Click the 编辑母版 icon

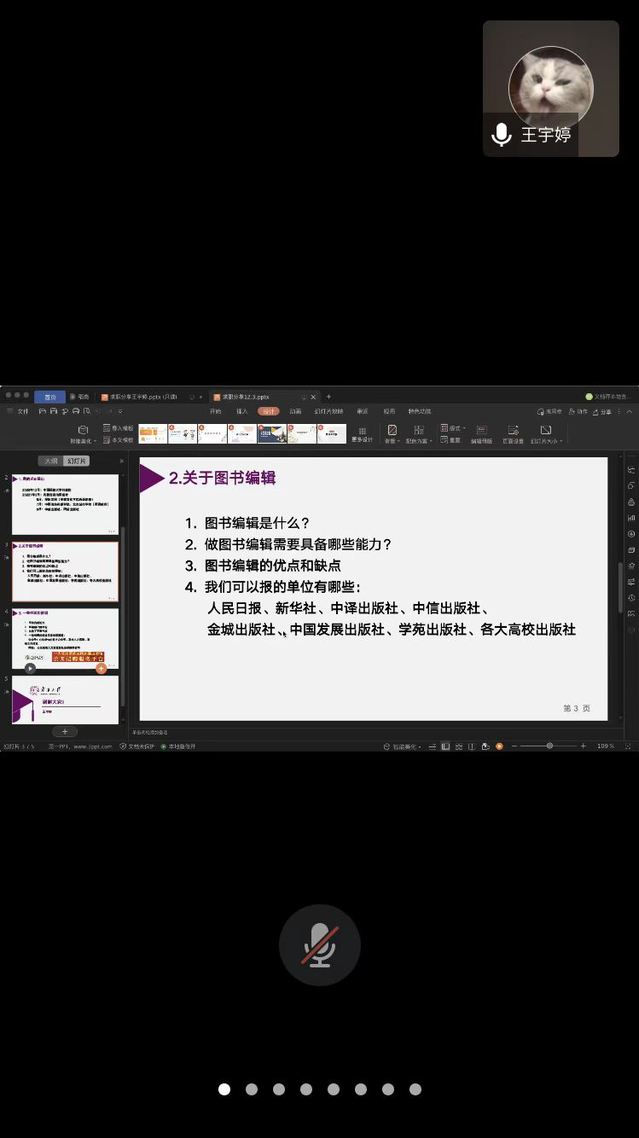coord(481,431)
